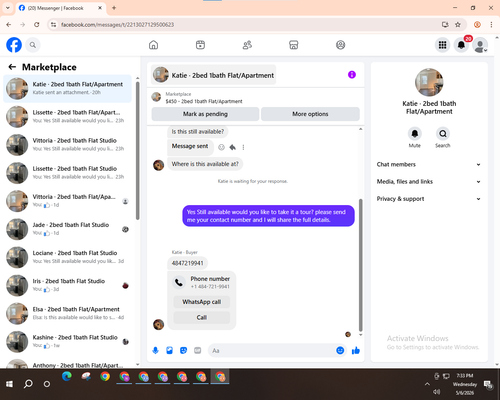Click Mark as pending button
This screenshot has width=500, height=400.
(205, 114)
